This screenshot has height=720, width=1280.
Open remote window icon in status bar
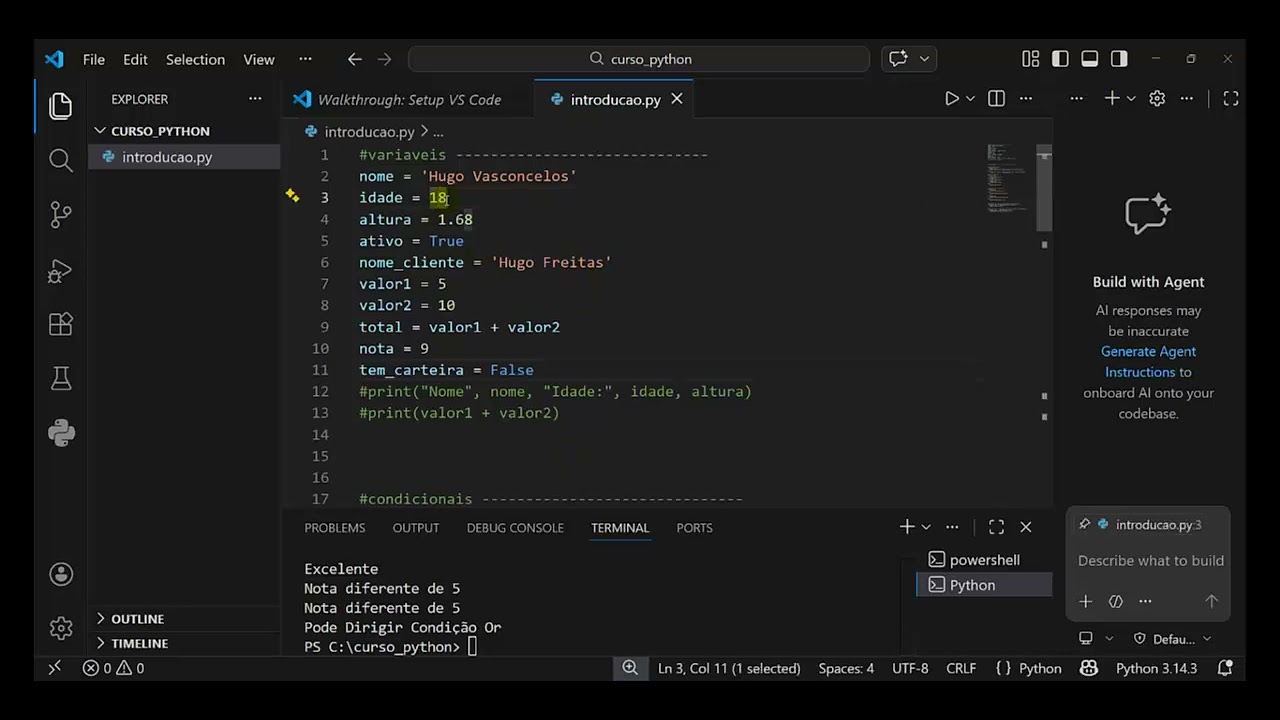(x=55, y=668)
